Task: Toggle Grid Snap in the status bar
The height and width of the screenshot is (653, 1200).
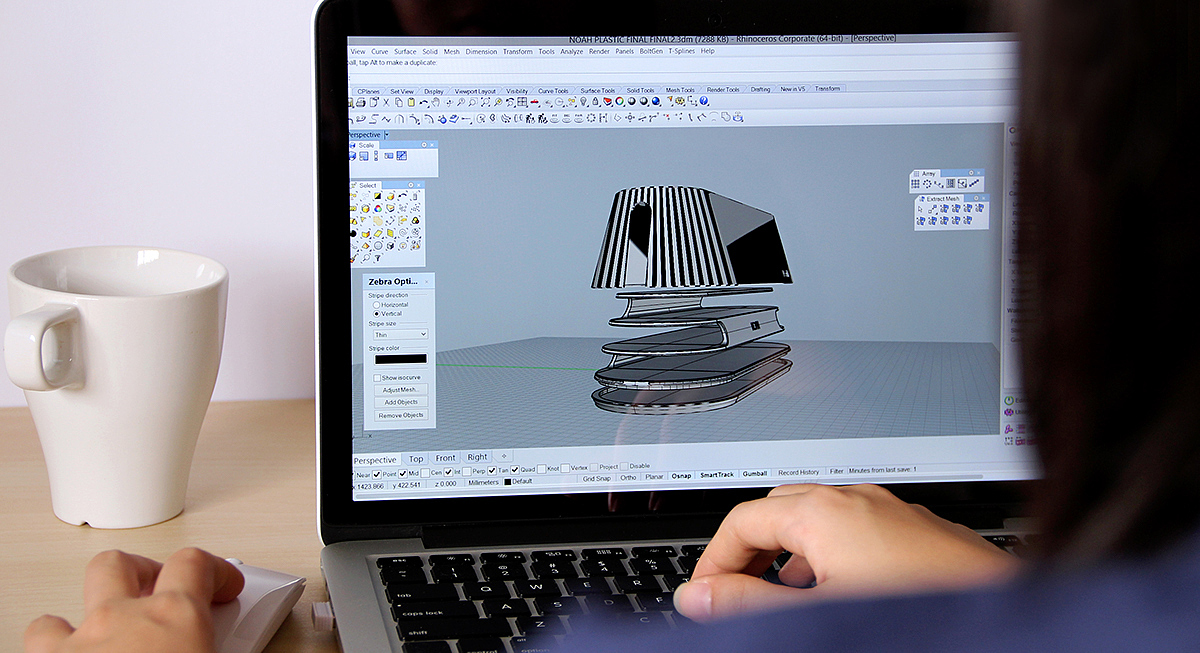Action: [x=597, y=478]
